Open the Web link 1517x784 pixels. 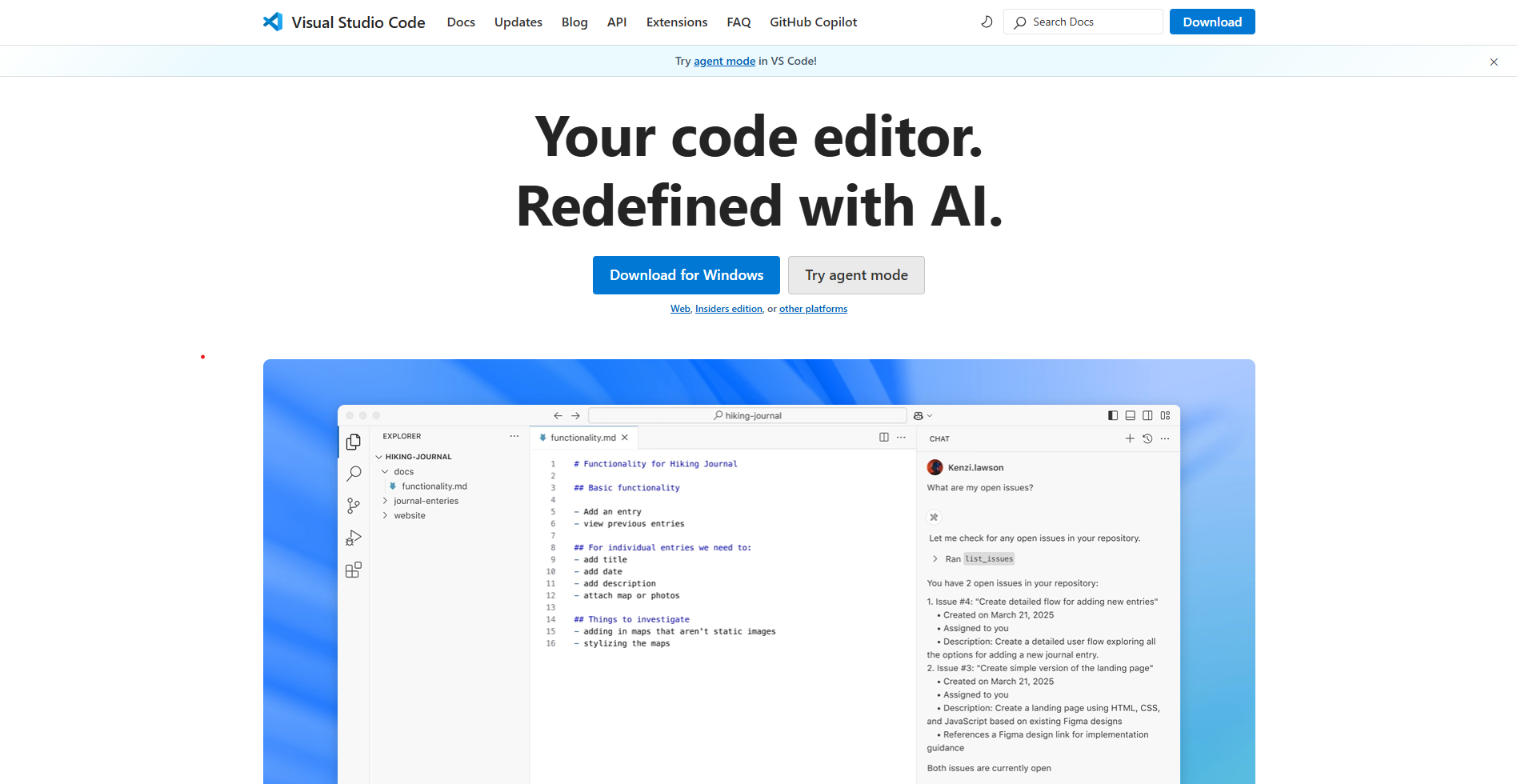click(680, 309)
